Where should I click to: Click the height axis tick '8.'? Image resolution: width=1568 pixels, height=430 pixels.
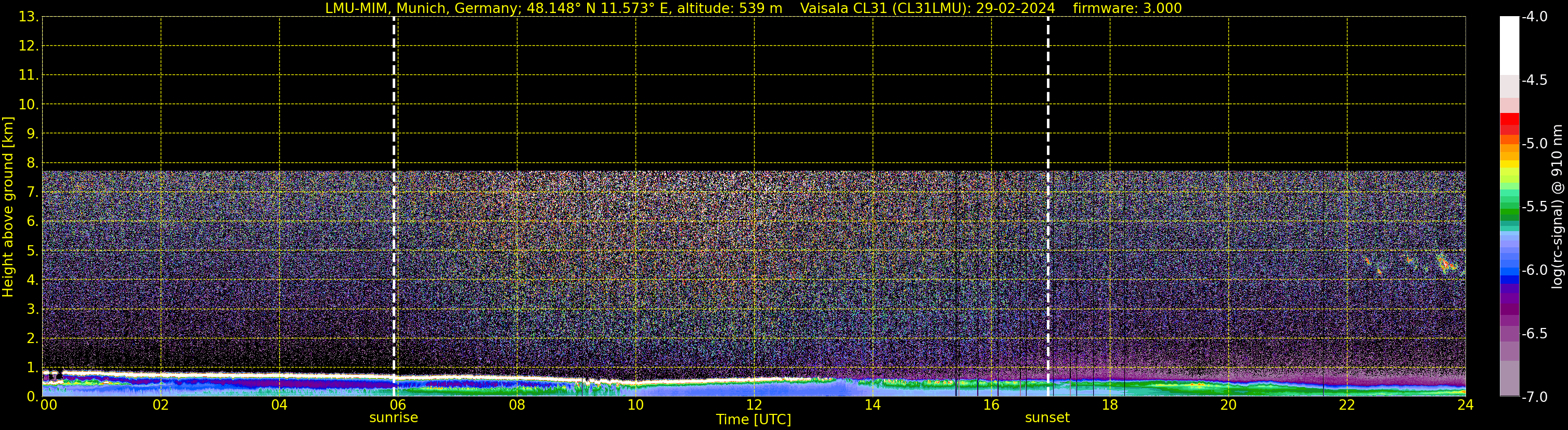(32, 162)
